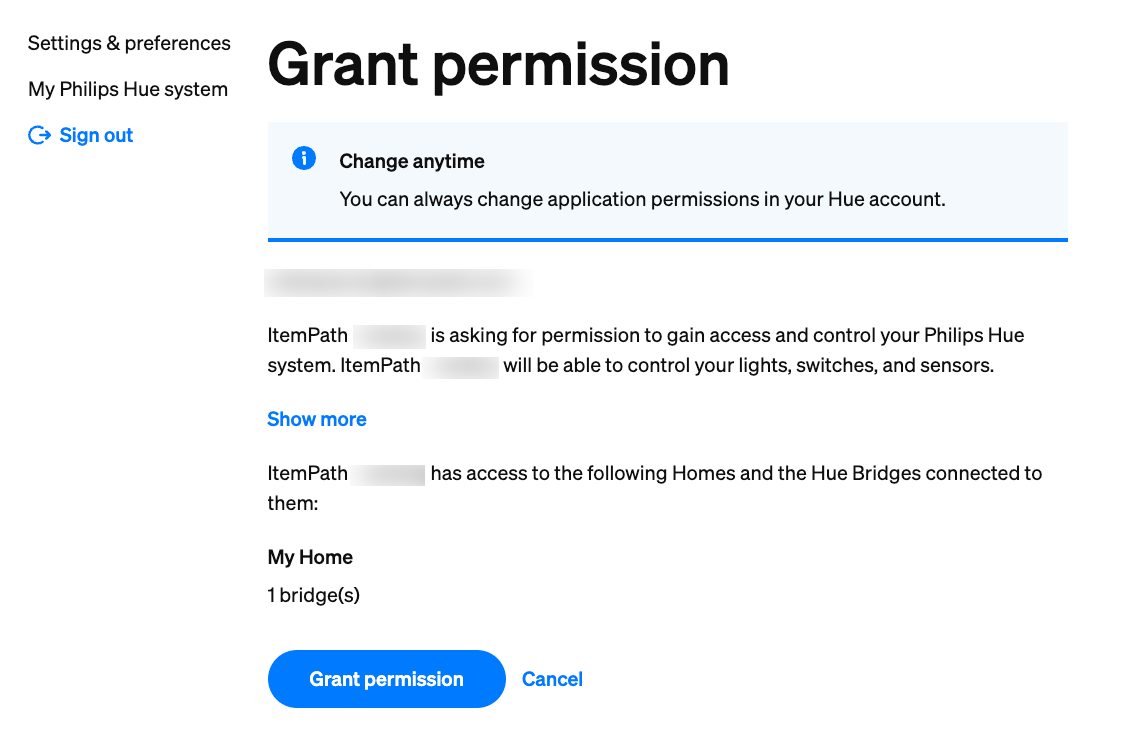Click the Grant permission page heading
Screen dimensions: 1133x740
(498, 64)
